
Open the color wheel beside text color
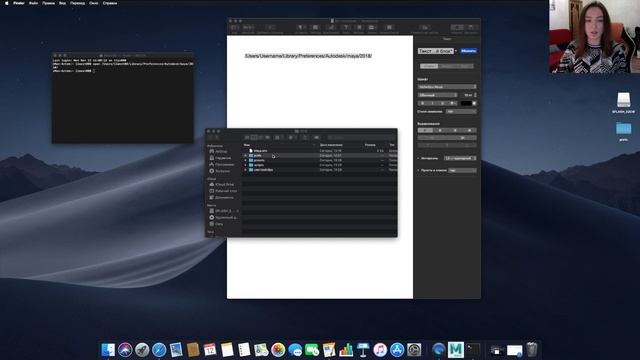tap(474, 103)
